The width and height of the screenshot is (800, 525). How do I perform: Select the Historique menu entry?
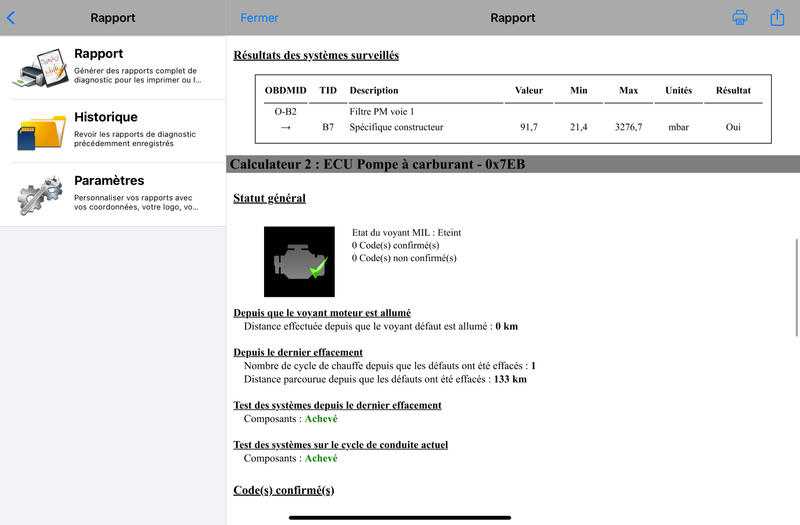pyautogui.click(x=113, y=131)
